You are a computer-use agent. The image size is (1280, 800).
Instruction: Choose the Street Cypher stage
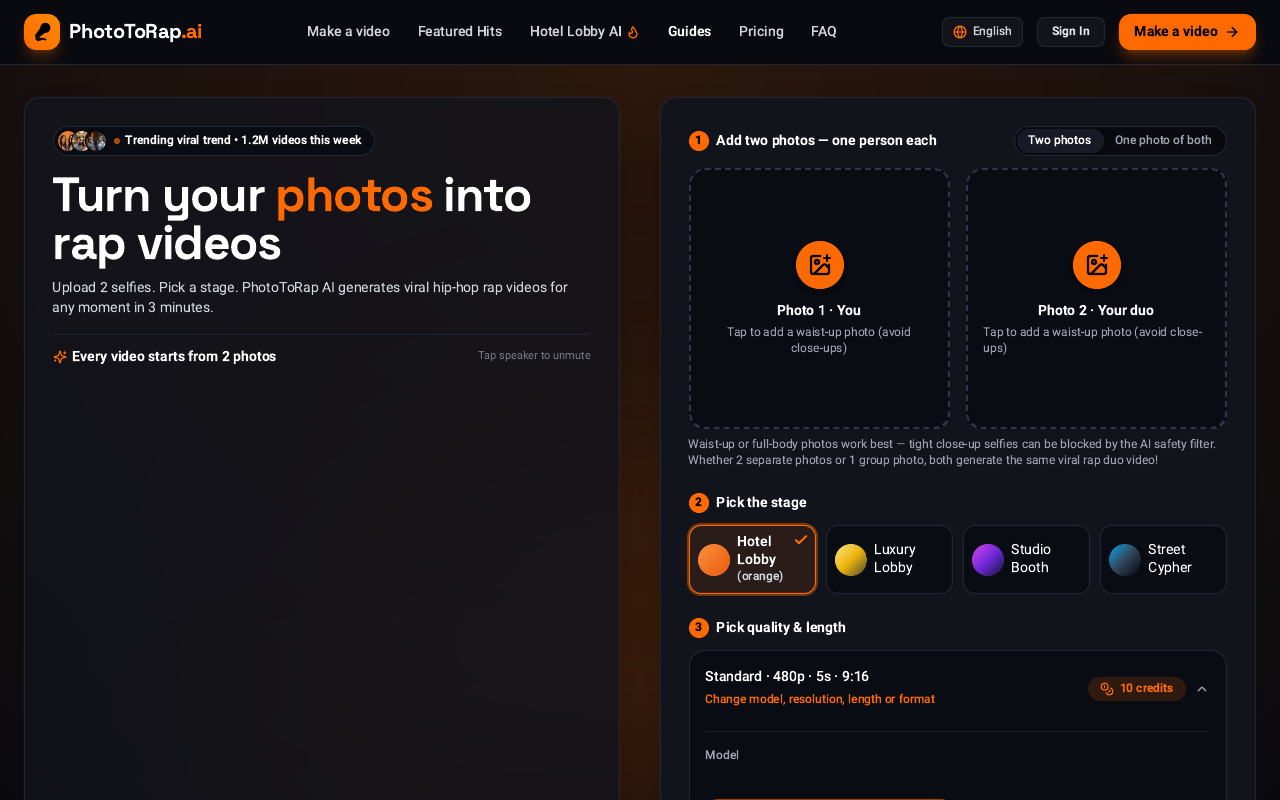click(1163, 560)
